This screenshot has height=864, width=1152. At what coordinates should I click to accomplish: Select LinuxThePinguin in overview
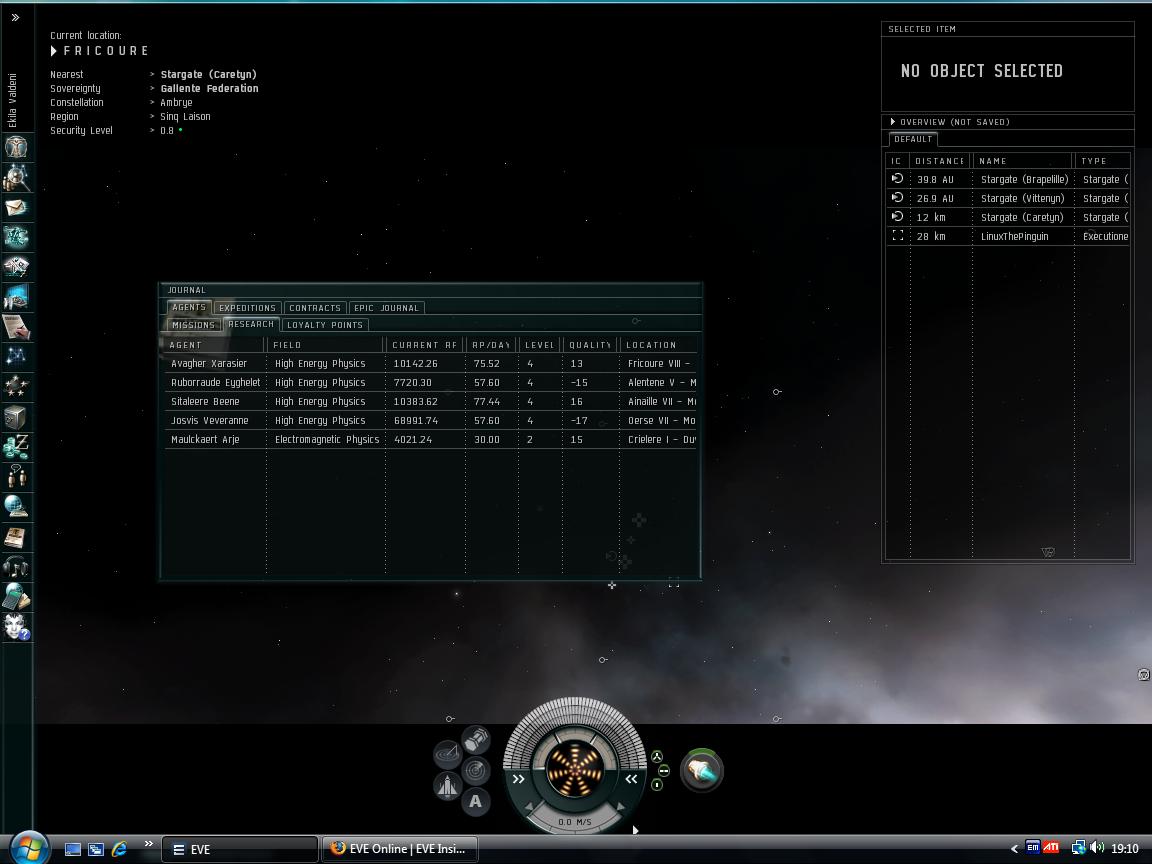pyautogui.click(x=1008, y=237)
